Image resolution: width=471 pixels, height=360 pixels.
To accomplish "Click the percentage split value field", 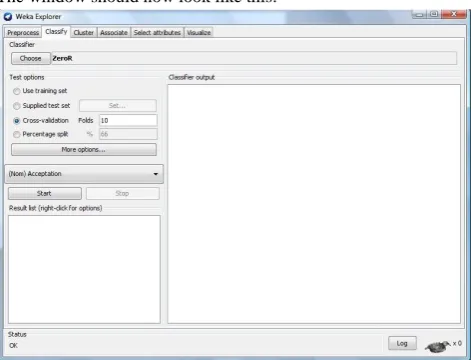I will (x=128, y=134).
